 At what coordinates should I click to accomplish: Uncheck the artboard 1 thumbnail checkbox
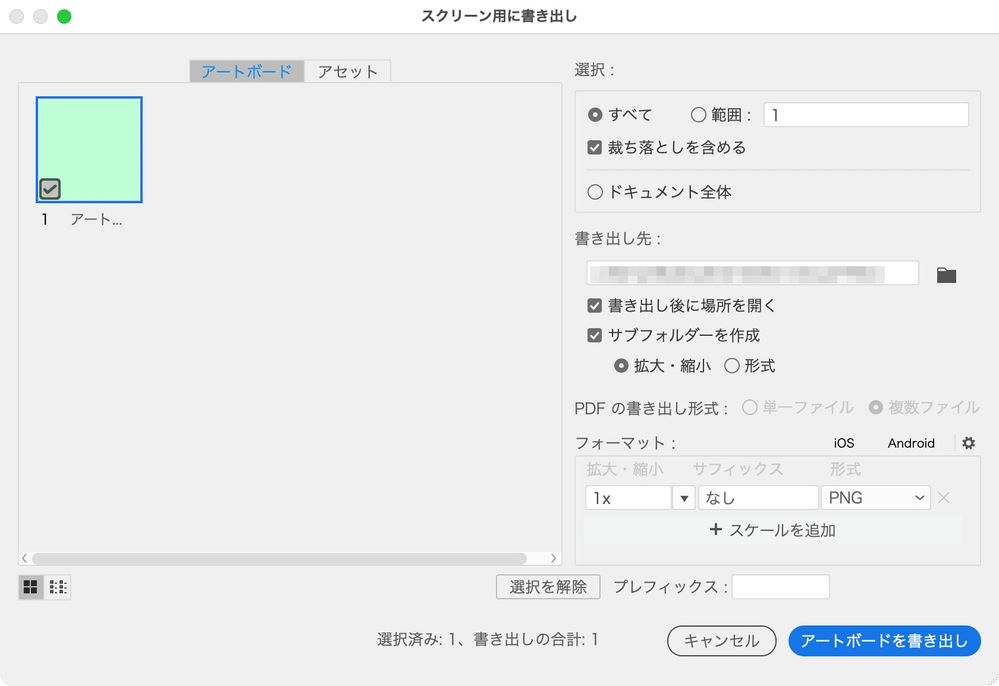[50, 189]
